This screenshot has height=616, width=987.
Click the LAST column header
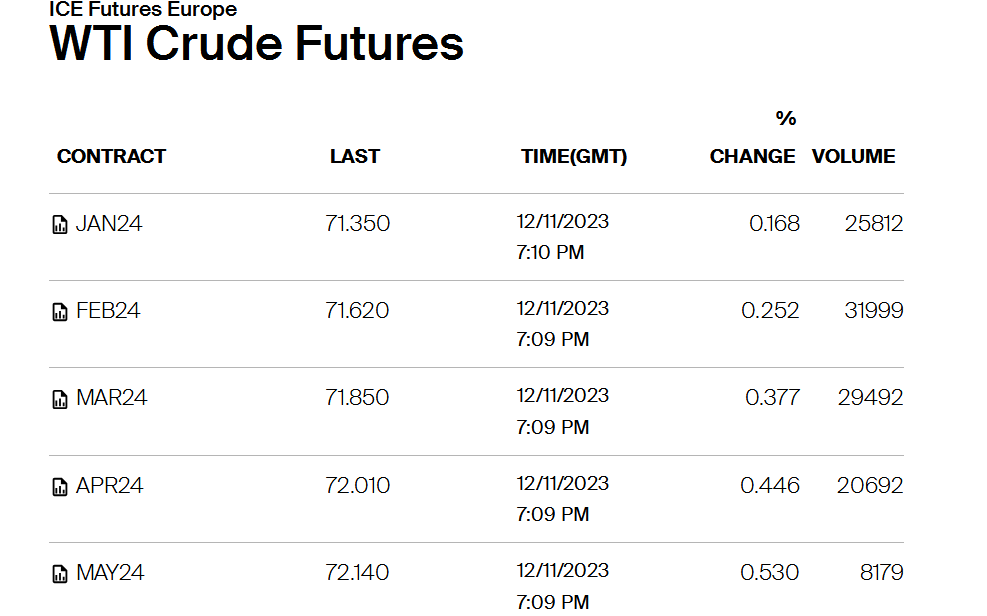click(x=355, y=156)
